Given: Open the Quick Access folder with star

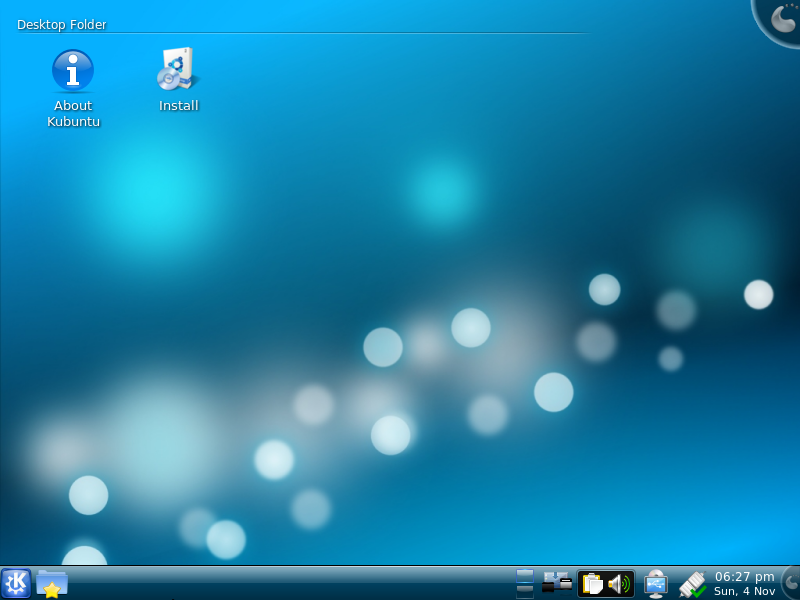Looking at the screenshot, I should (51, 583).
